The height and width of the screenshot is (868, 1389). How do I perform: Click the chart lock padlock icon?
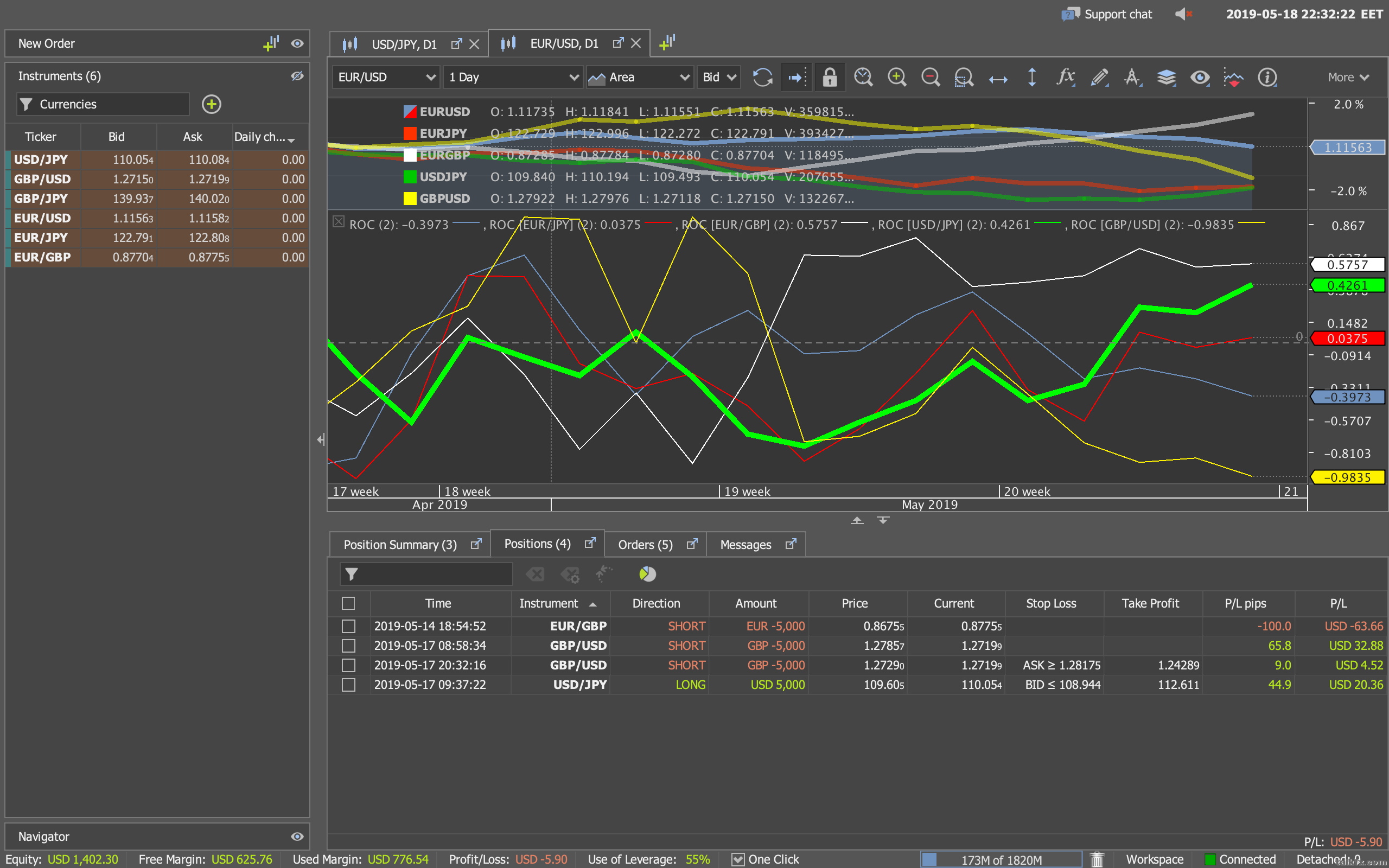pyautogui.click(x=830, y=77)
